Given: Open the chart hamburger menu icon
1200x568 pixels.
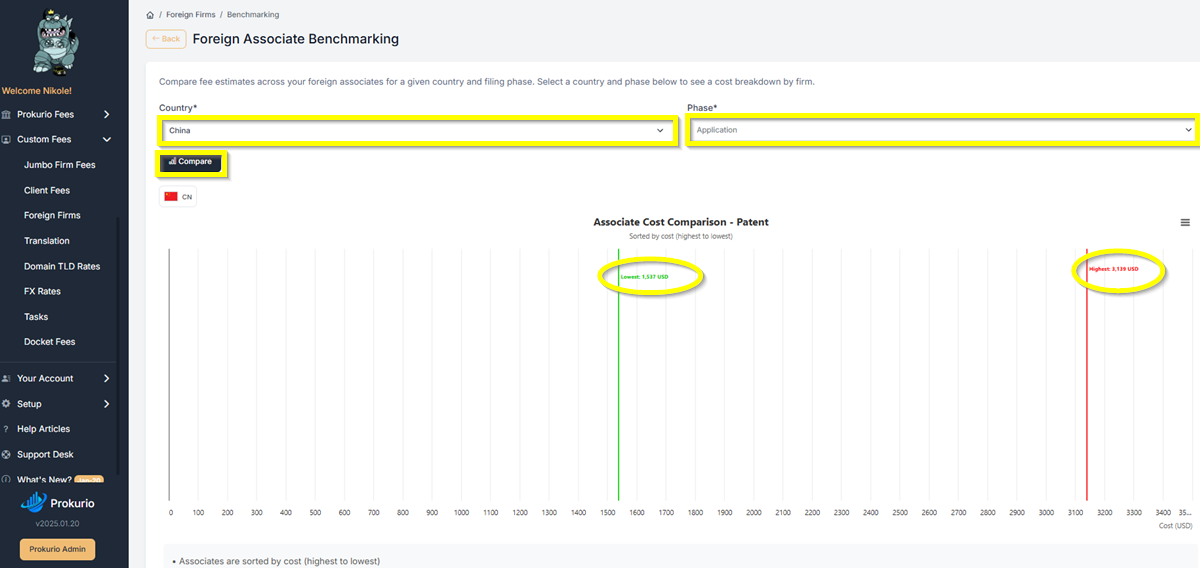Looking at the screenshot, I should (x=1185, y=222).
